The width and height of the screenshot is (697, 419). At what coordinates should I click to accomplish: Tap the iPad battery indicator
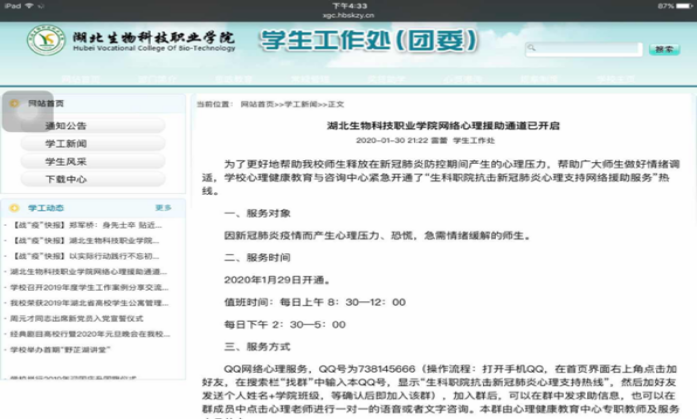[x=684, y=6]
